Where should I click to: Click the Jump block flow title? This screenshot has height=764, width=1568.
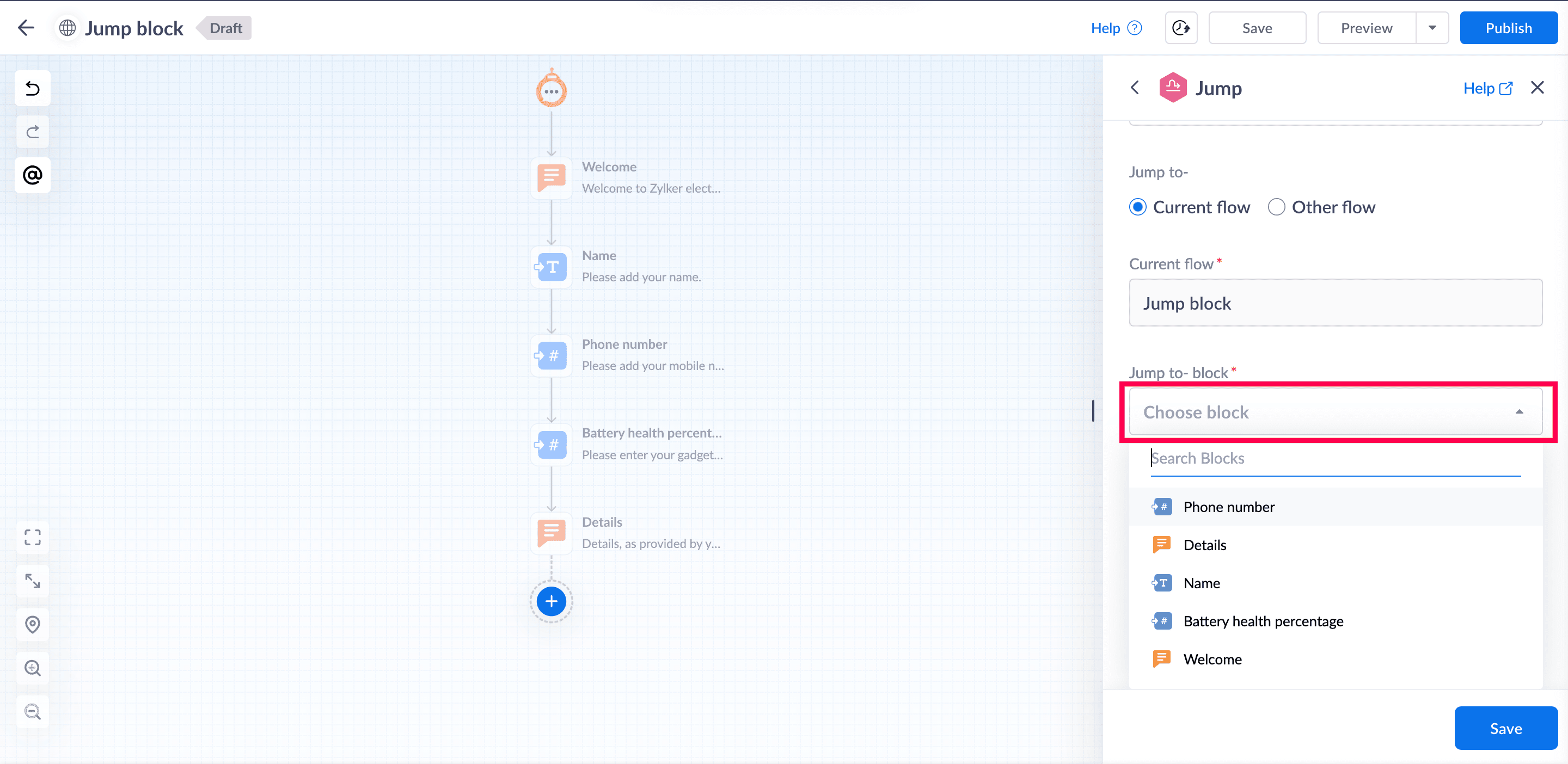[134, 28]
